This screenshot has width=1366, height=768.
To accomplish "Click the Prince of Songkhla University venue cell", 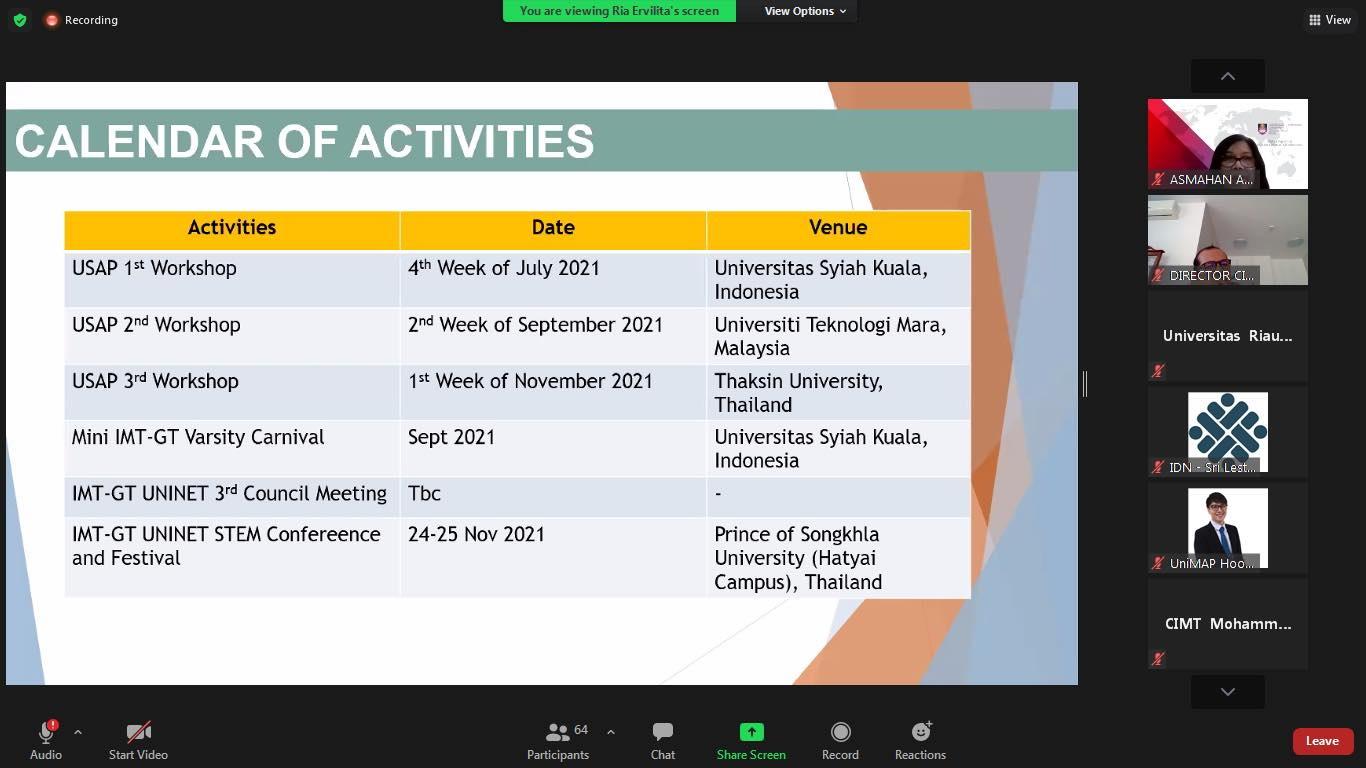I will click(x=838, y=557).
